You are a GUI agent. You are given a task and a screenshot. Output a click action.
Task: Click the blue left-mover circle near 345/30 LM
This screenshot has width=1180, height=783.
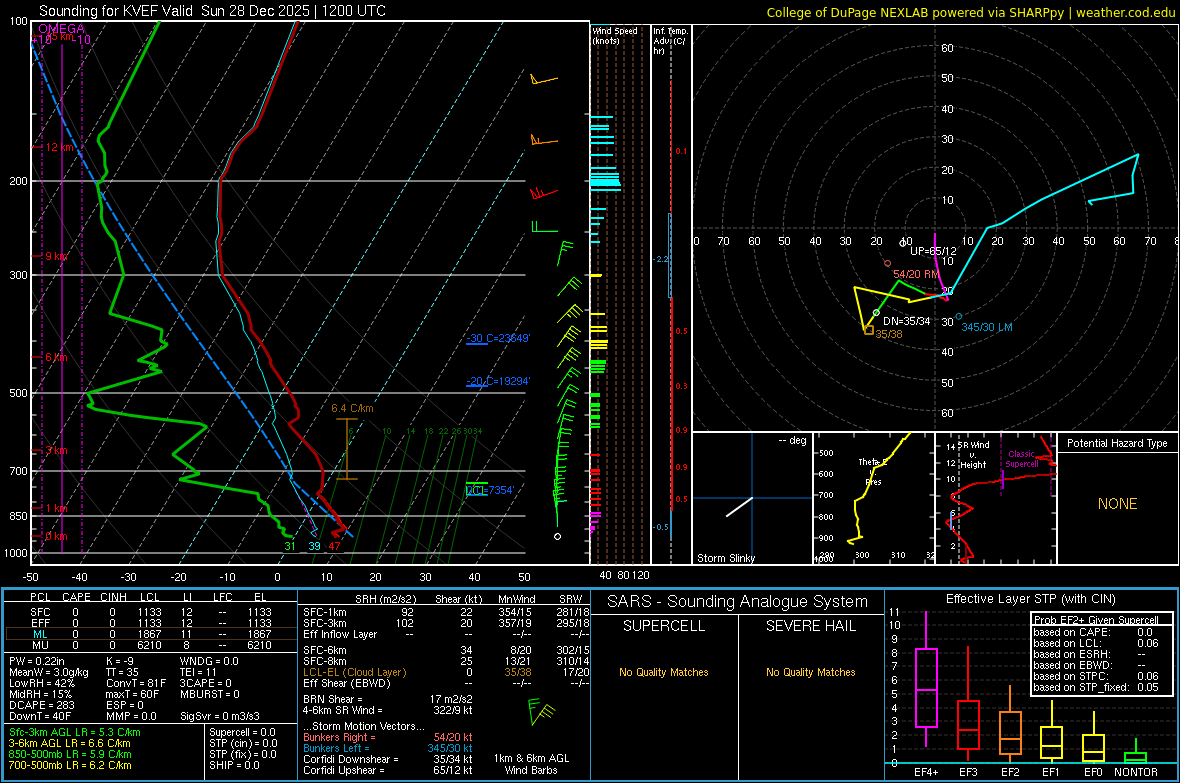point(958,317)
